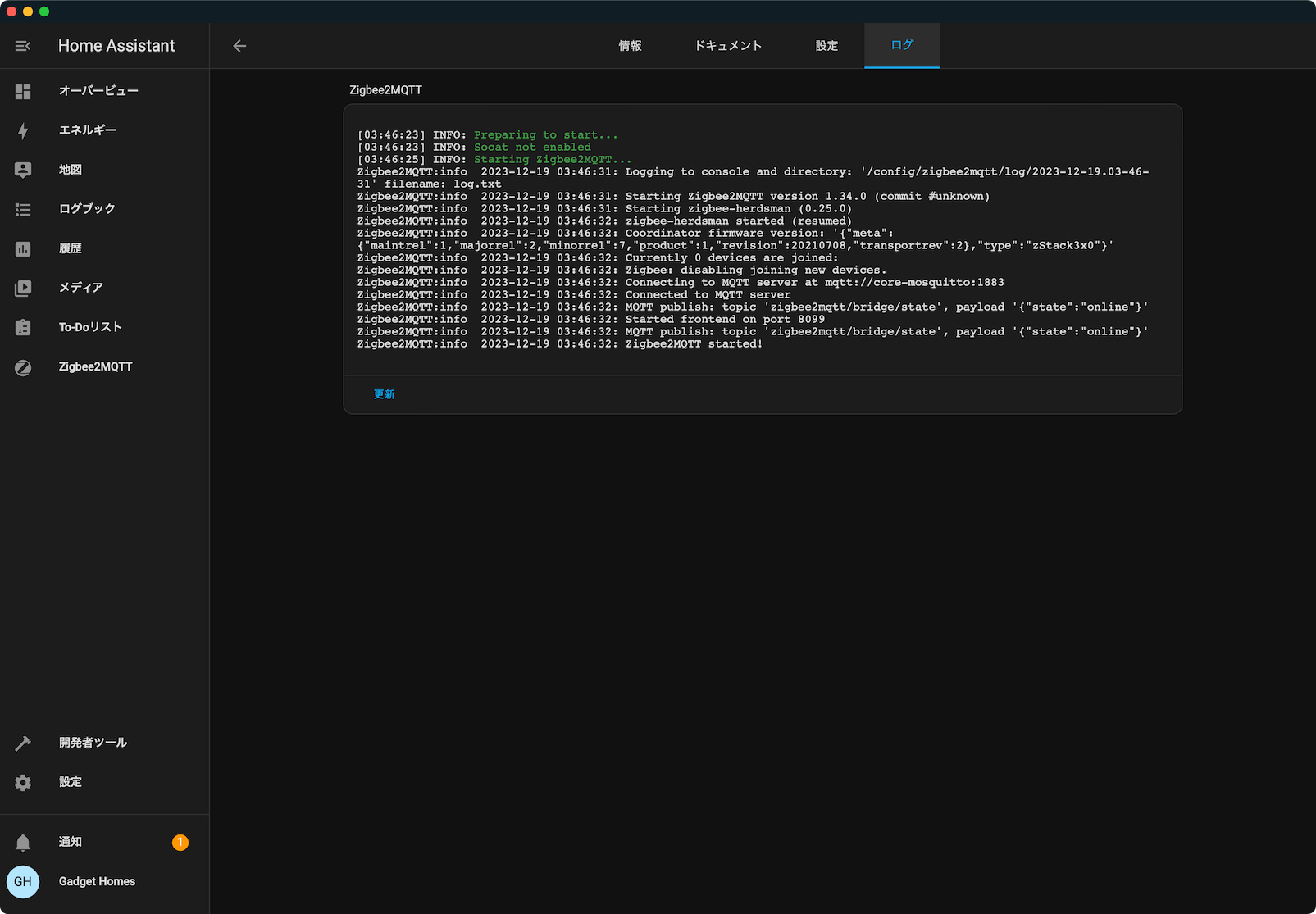Click the History chart icon
Viewport: 1316px width, 914px height.
(x=23, y=249)
